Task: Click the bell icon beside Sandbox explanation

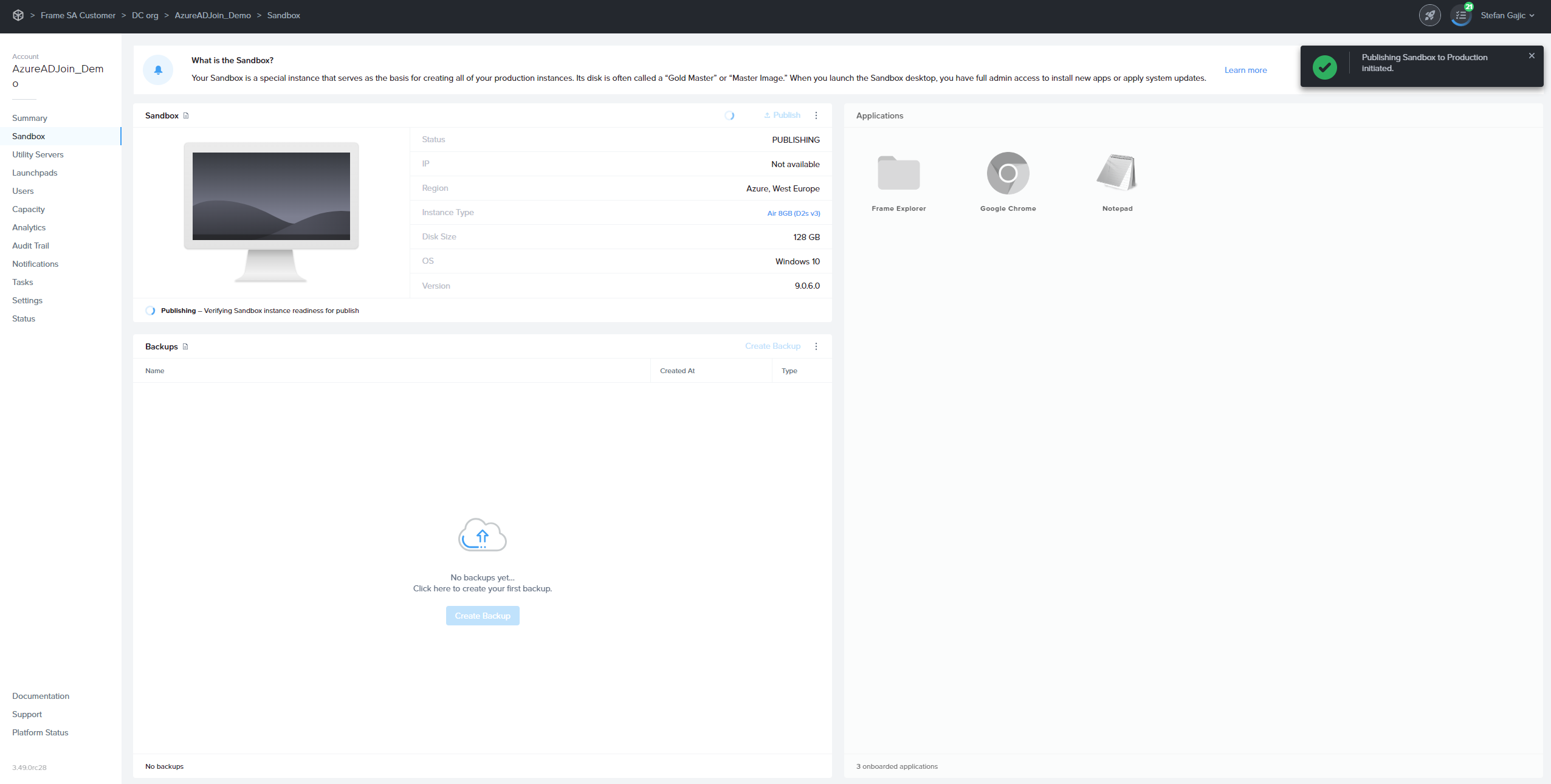Action: pos(158,69)
